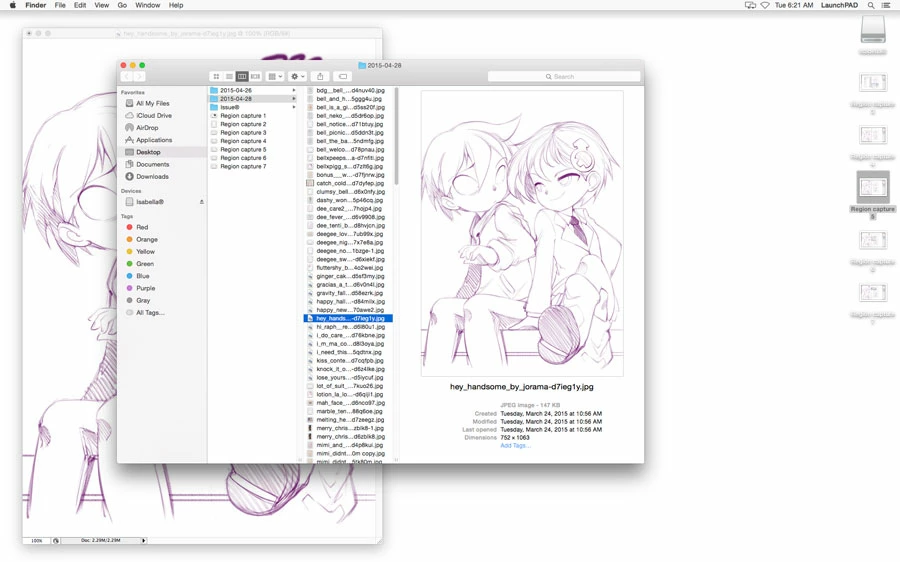900x562 pixels.
Task: Go back with the Finder back arrow
Action: click(x=127, y=76)
